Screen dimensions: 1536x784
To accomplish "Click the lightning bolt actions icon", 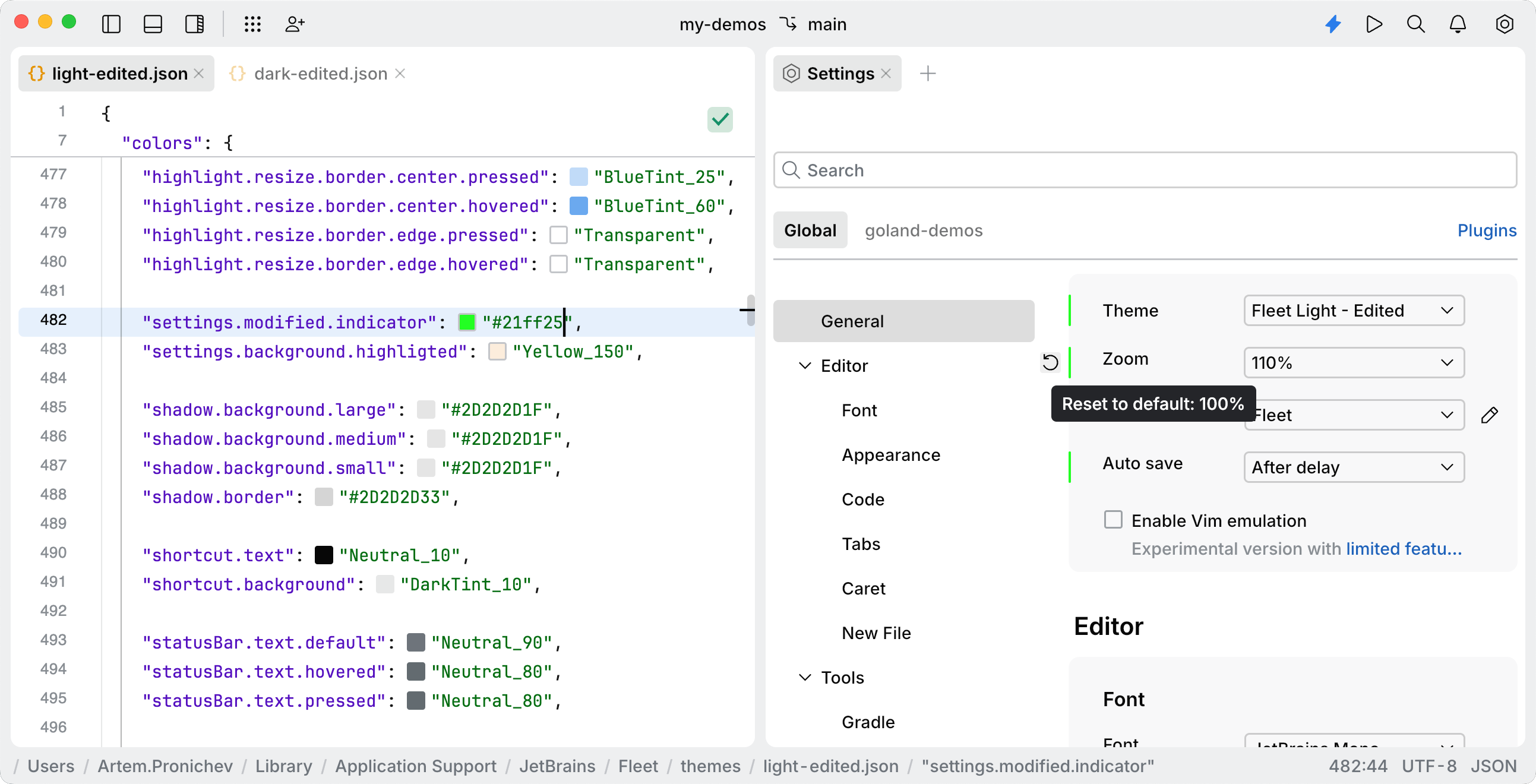I will pos(1333,24).
